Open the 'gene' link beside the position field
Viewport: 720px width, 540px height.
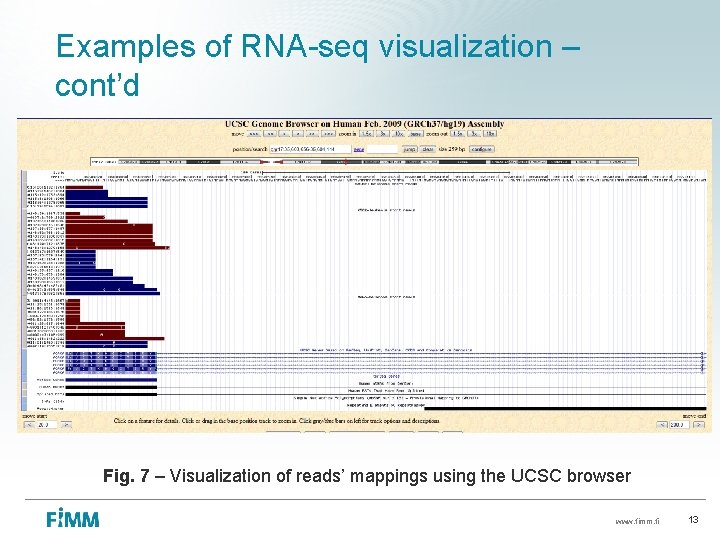point(359,150)
